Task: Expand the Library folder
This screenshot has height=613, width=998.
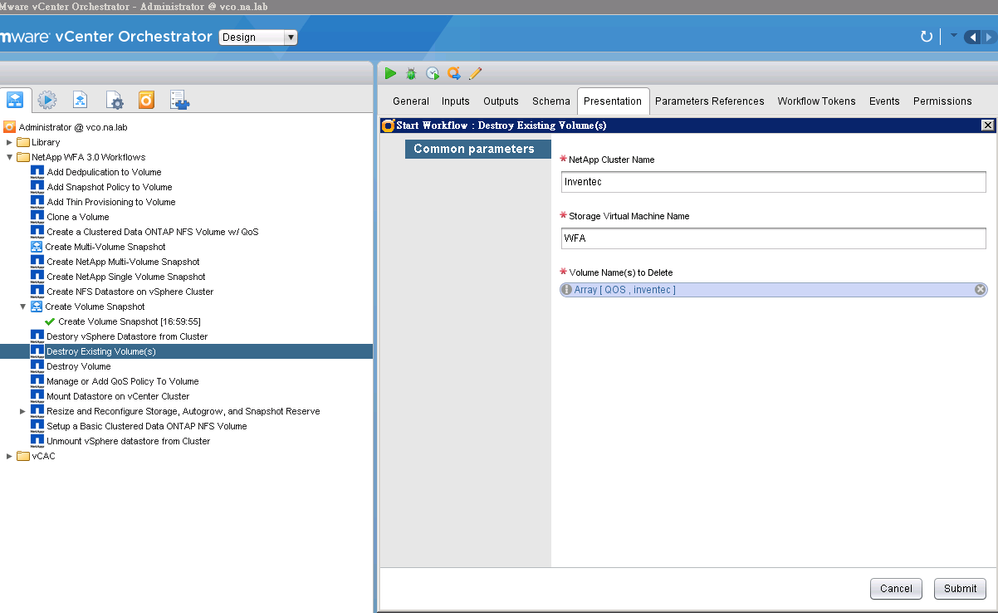Action: (x=10, y=142)
